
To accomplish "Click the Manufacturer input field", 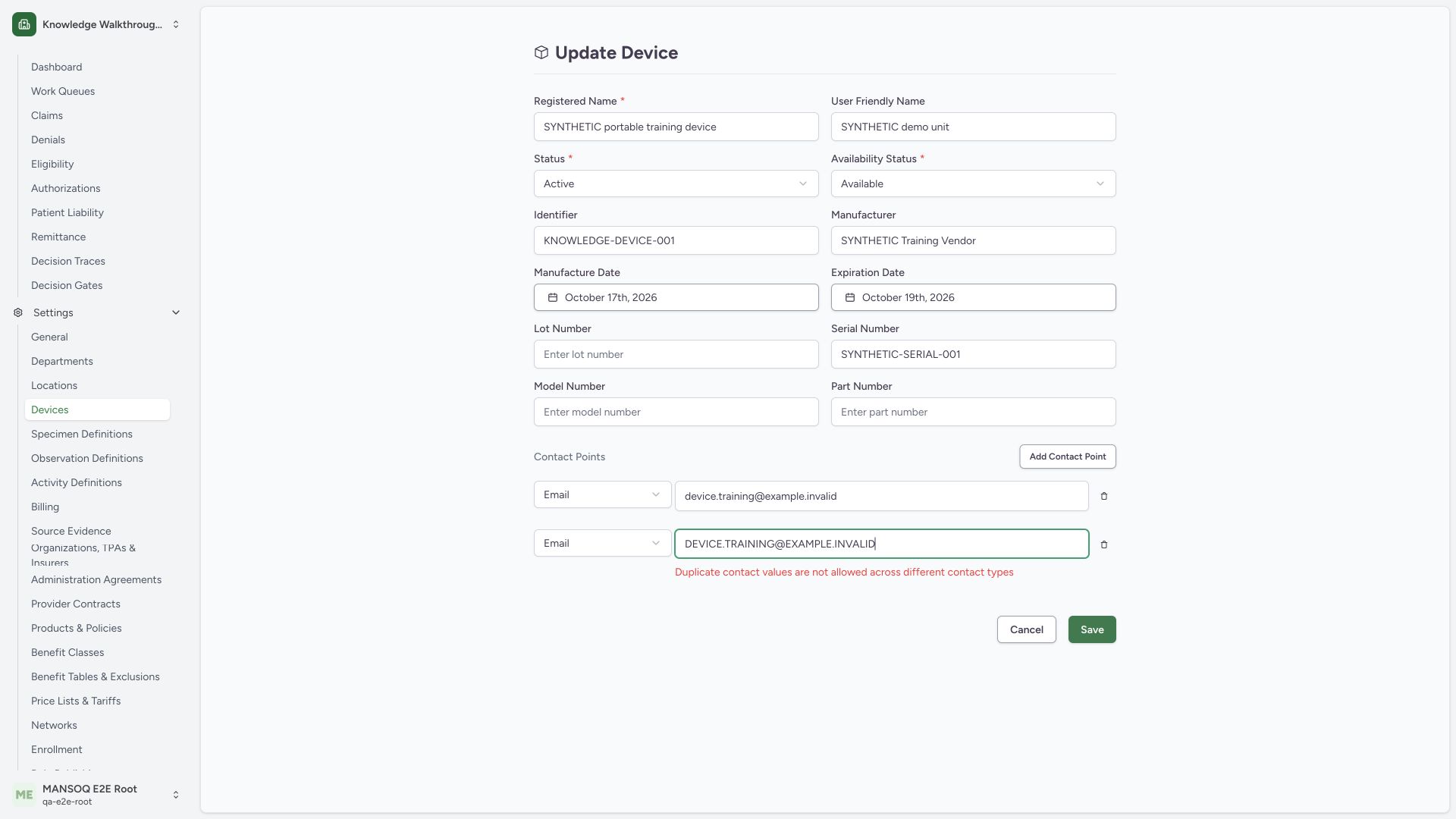I will click(x=974, y=240).
